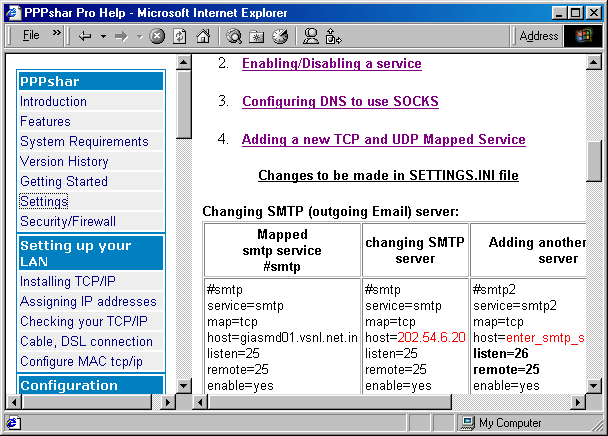The width and height of the screenshot is (608, 436).
Task: Click the sidebar horizontal scroll left arrow
Action: coord(14,402)
